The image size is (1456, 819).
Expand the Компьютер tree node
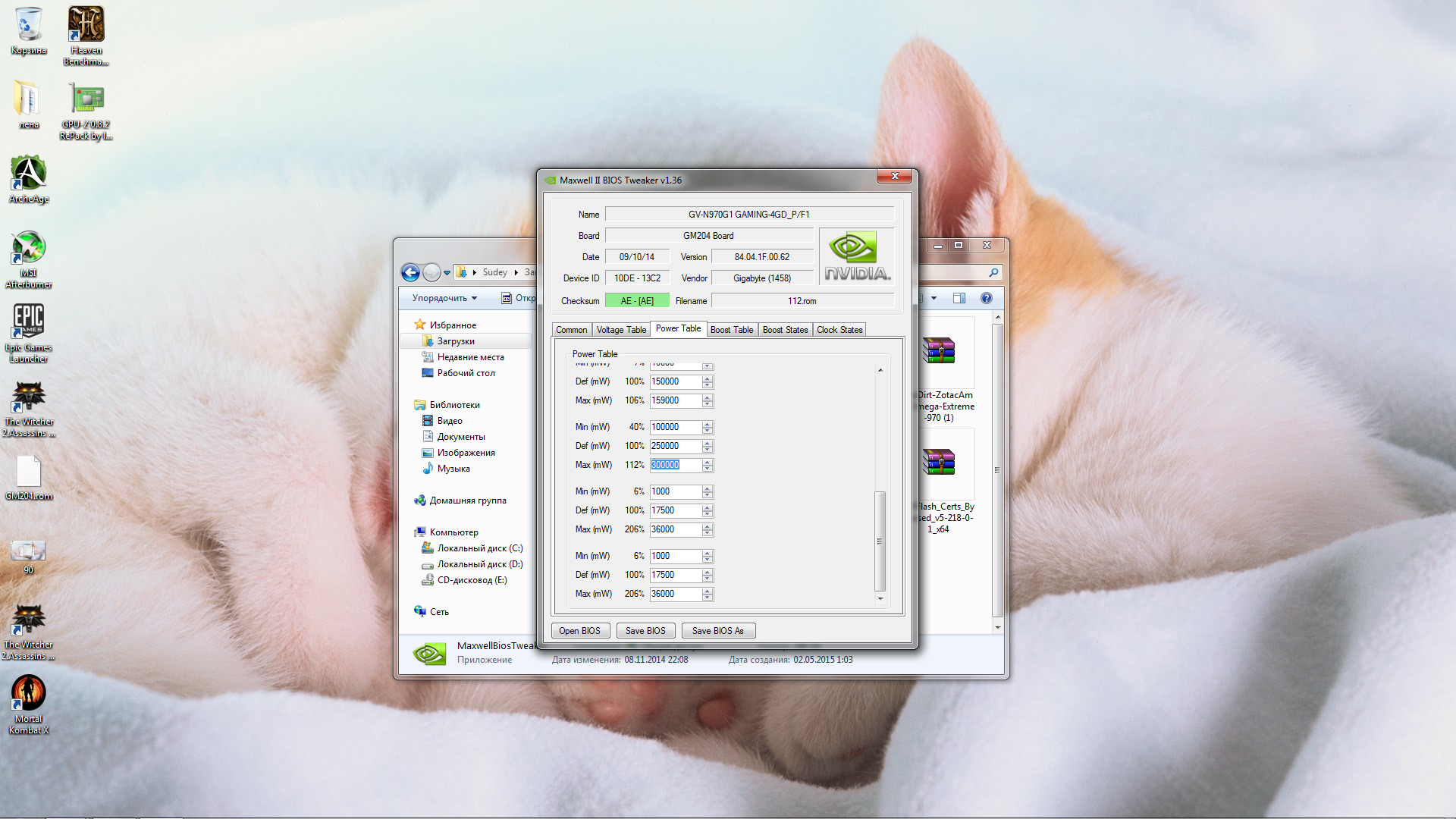pos(453,532)
